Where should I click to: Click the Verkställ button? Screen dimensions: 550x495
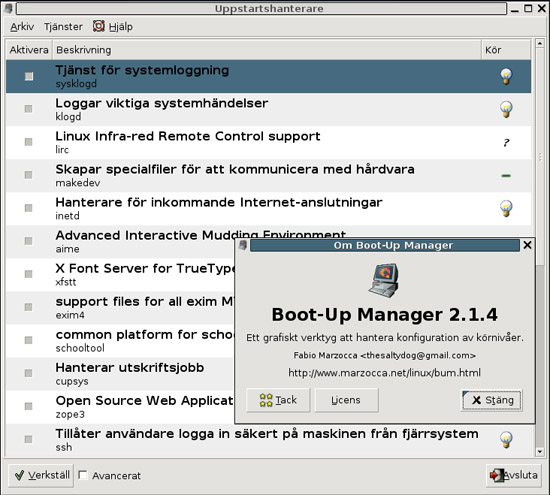(41, 475)
